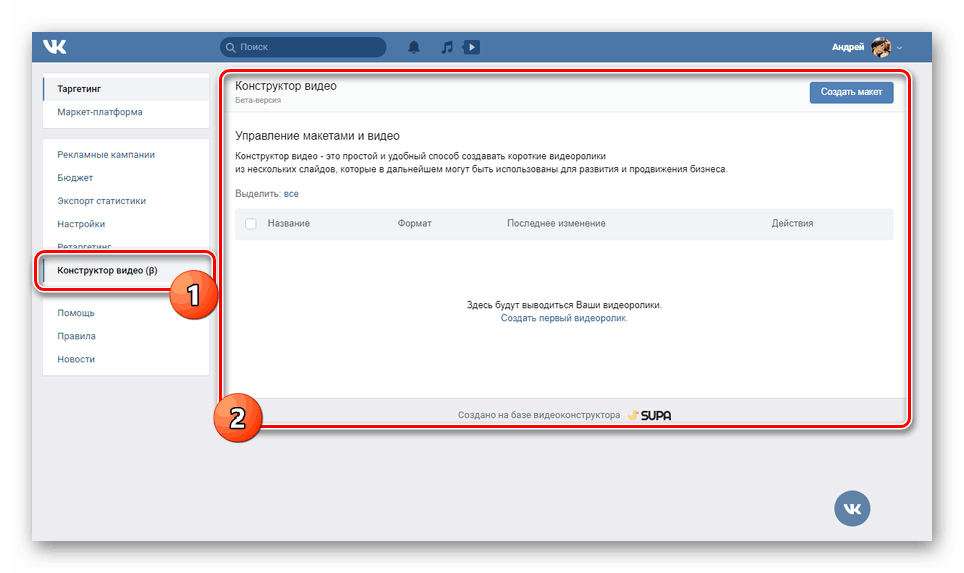Image resolution: width=964 pixels, height=573 pixels.
Task: Open Правила in sidebar
Action: pos(76,336)
